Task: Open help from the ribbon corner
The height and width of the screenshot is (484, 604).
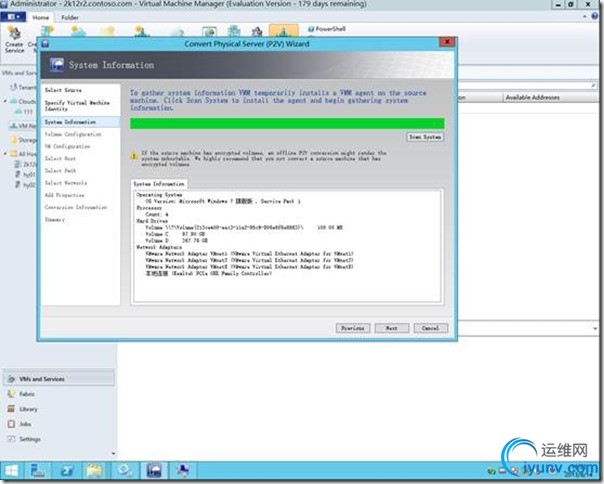Action: pos(595,17)
